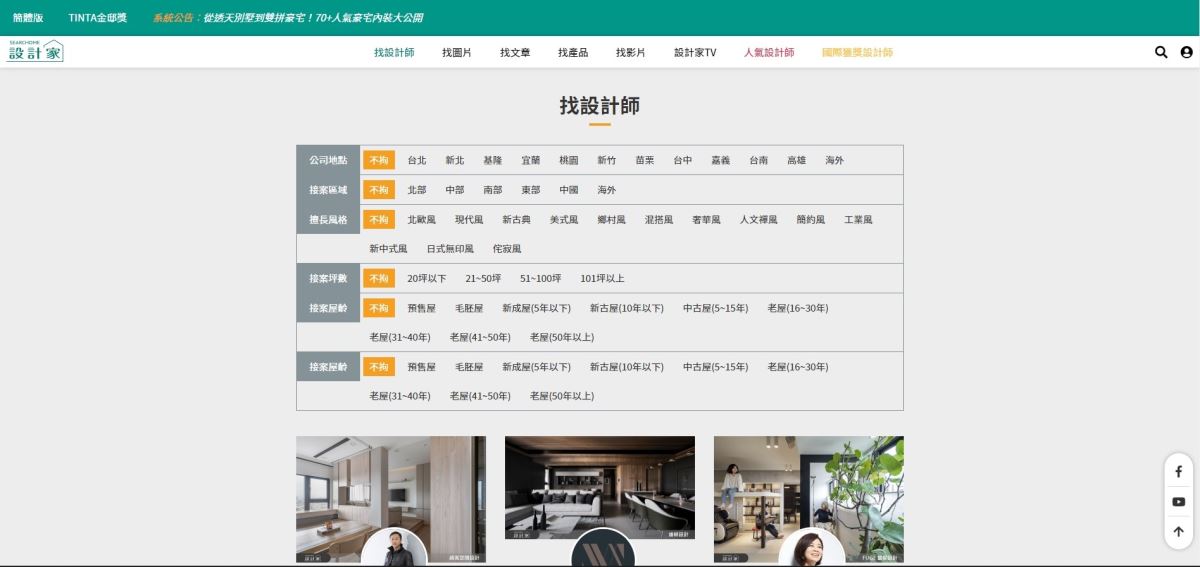Filter company location by 基隆
Screen dimensions: 1200x567
[x=493, y=160]
